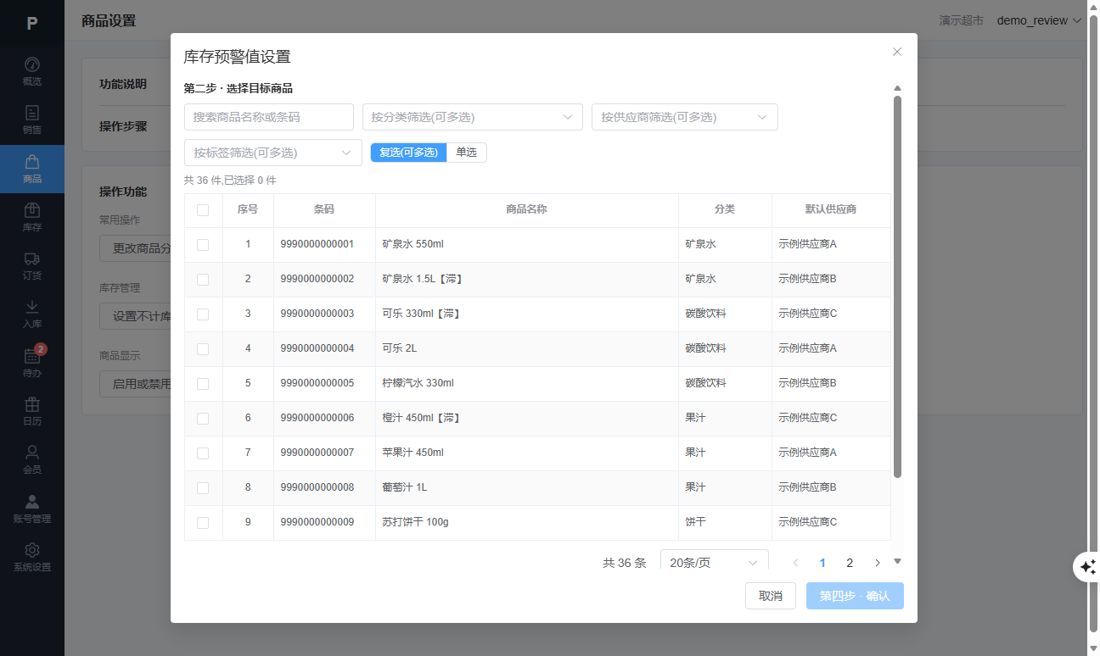
Task: Check the box for 可乐 2L row
Action: 203,349
